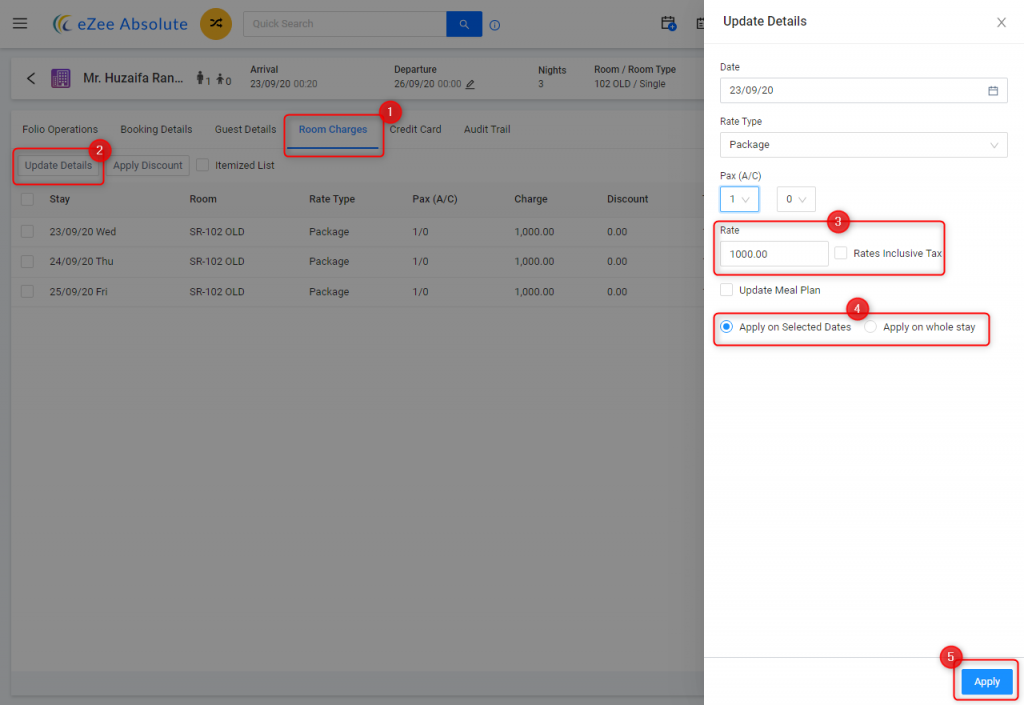Switch to Booking Details tab
The image size is (1024, 705).
pyautogui.click(x=156, y=129)
